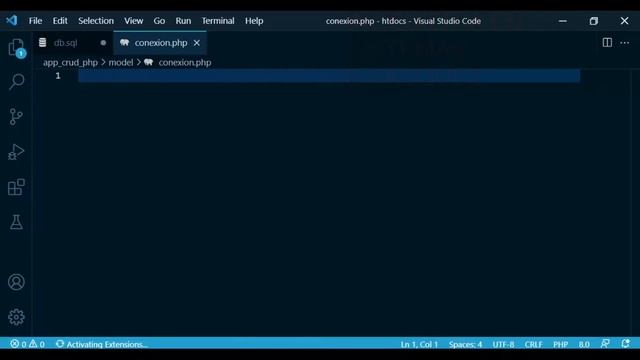
Task: Open the Go menu
Action: 159,21
